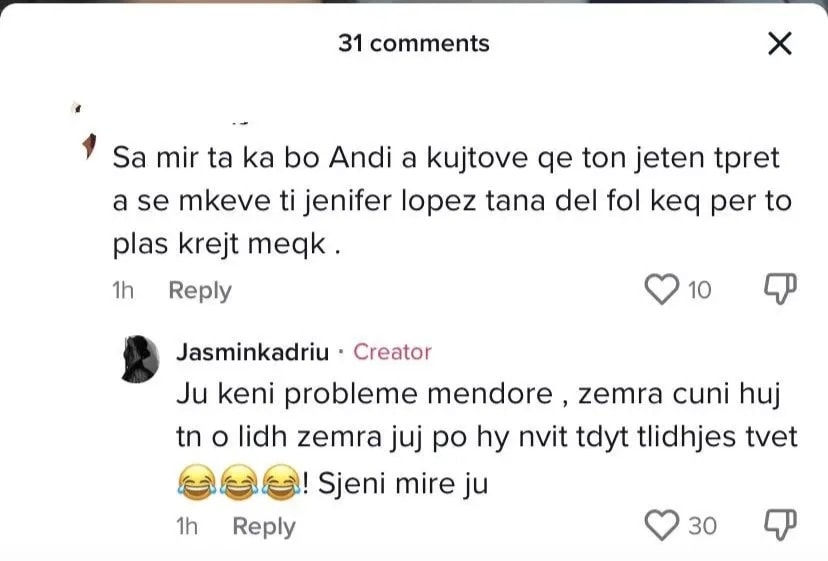
Task: Tap the laughing emojis in the reply
Action: tap(238, 484)
